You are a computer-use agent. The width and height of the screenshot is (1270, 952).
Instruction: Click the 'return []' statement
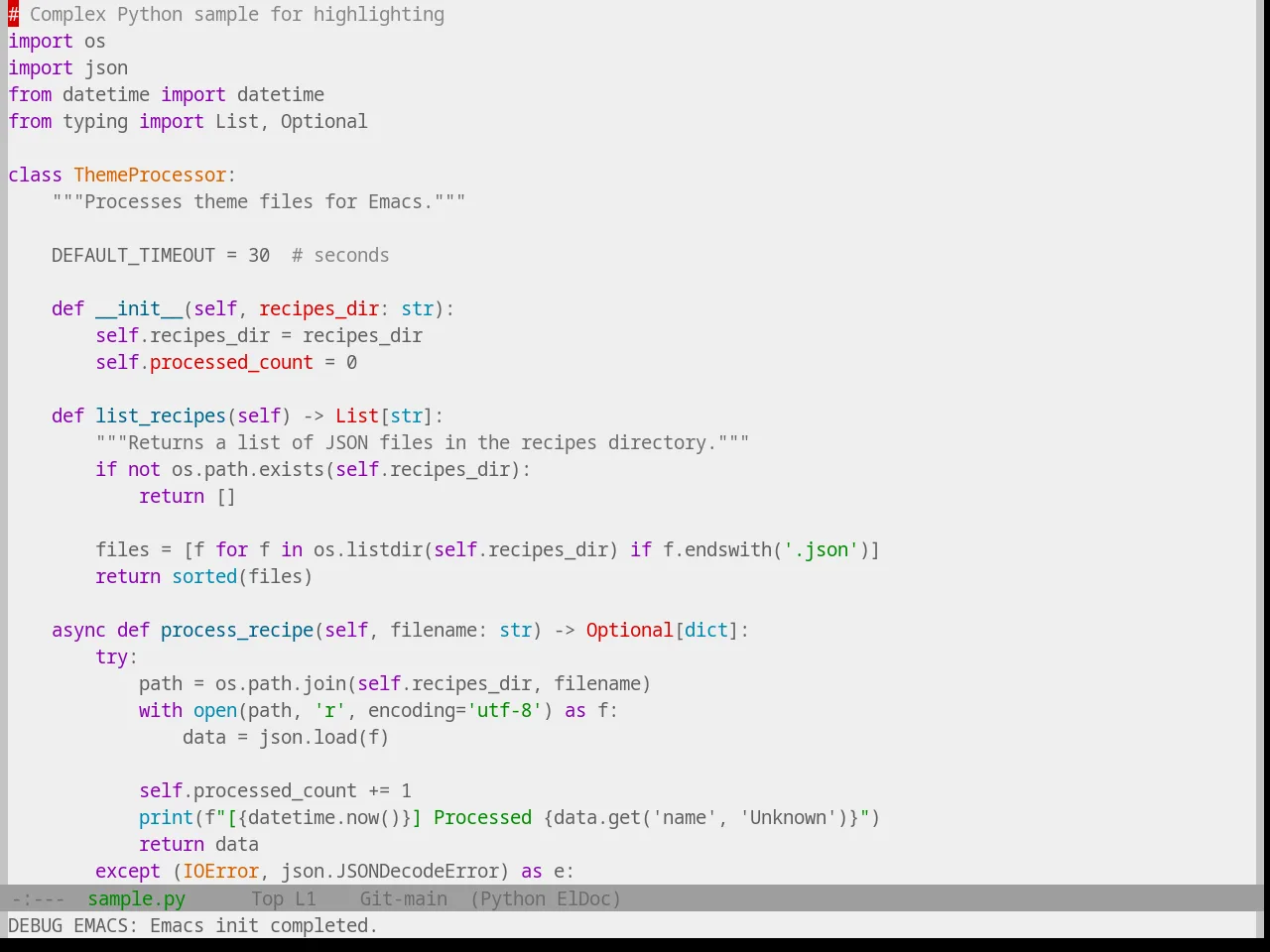coord(188,496)
